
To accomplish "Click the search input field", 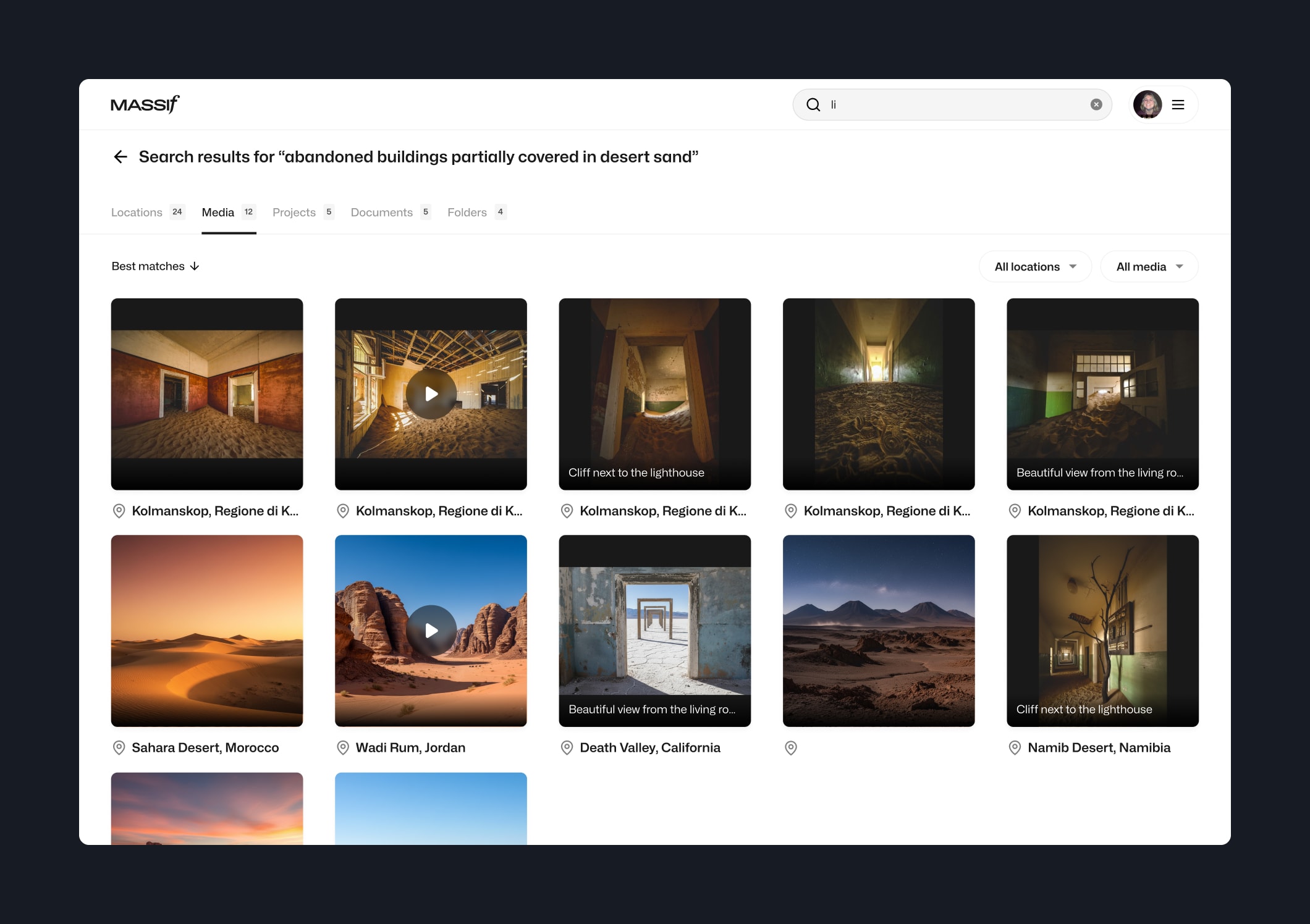I will tap(952, 104).
